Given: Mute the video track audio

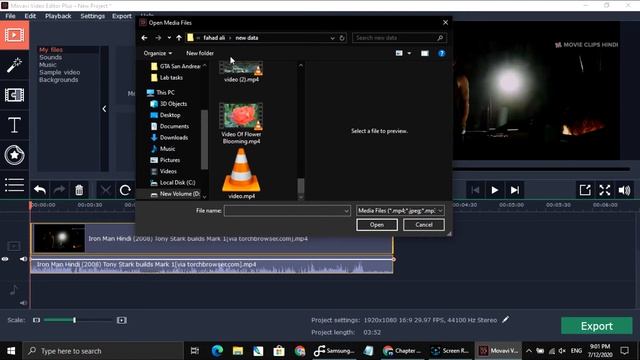Looking at the screenshot, I should (x=23, y=259).
